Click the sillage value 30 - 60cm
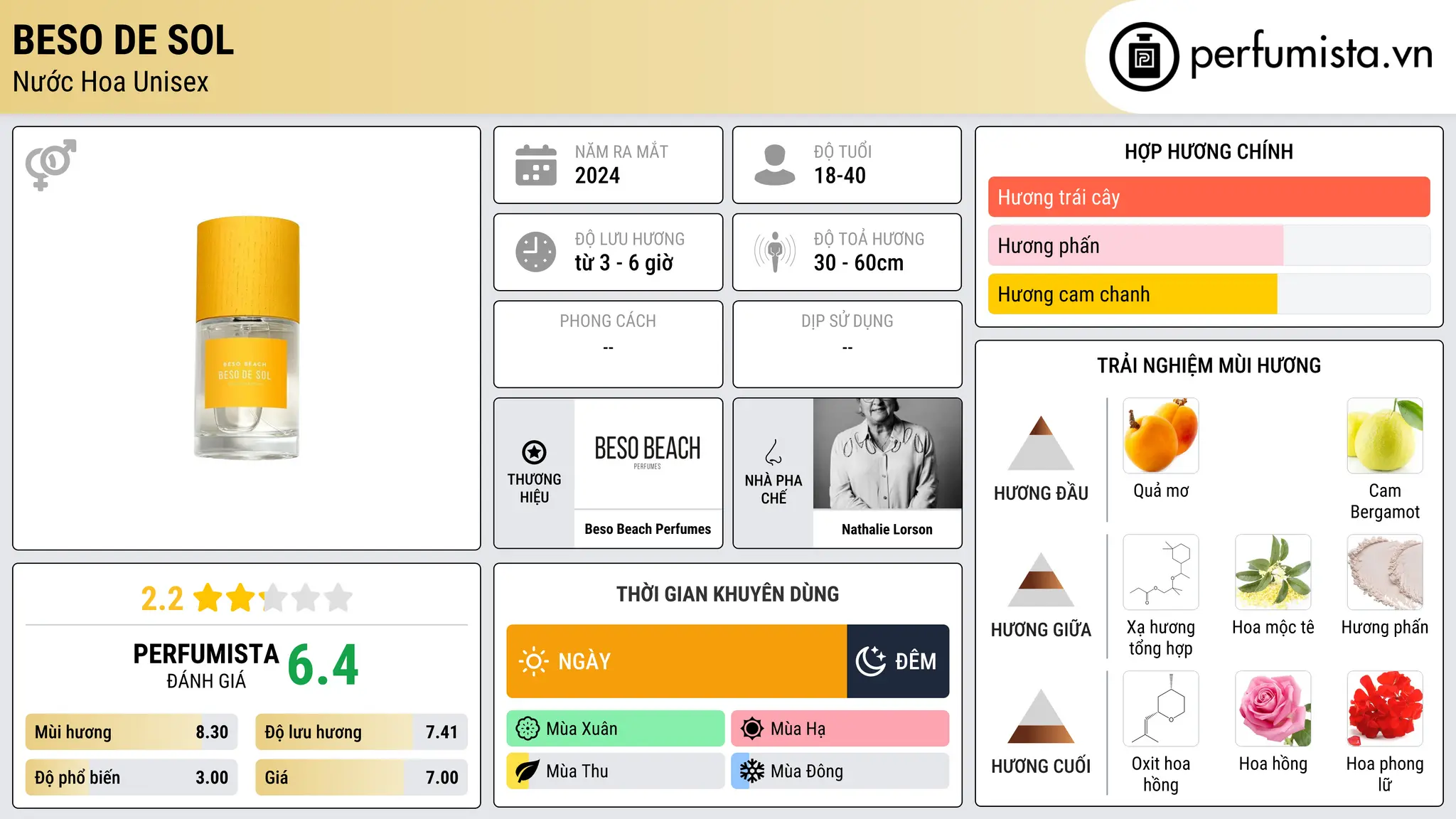 (x=859, y=263)
